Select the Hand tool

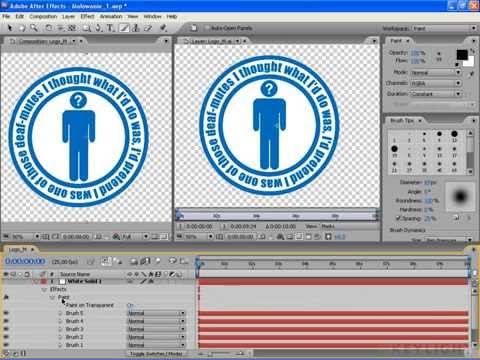point(22,28)
